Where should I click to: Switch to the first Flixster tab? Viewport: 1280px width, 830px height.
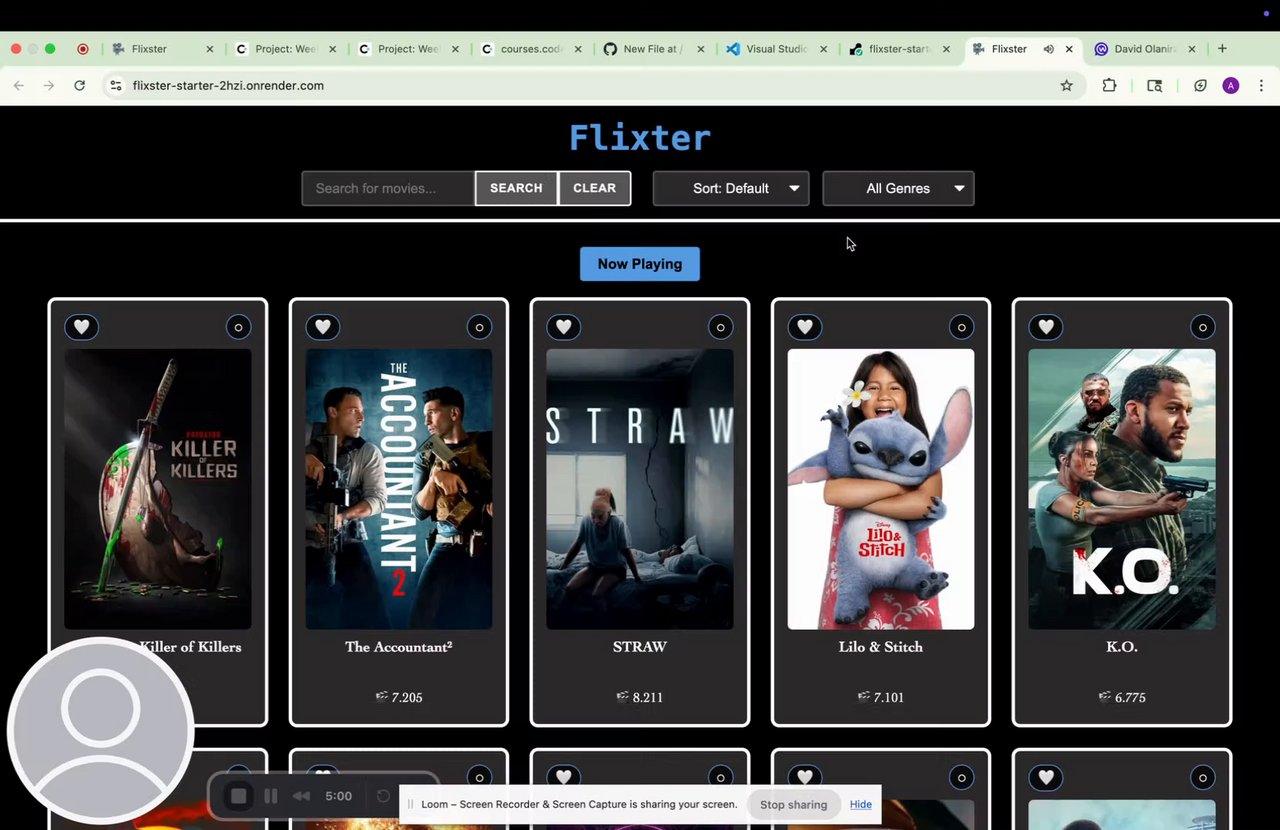point(150,49)
